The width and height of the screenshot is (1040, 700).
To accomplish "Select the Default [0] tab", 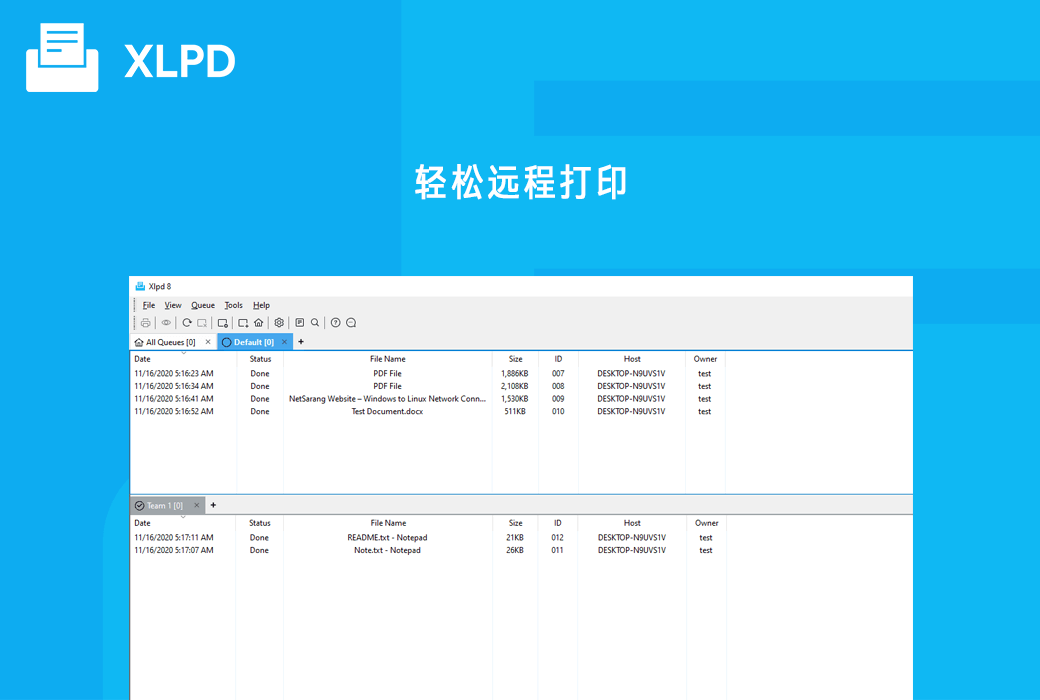I will (254, 342).
